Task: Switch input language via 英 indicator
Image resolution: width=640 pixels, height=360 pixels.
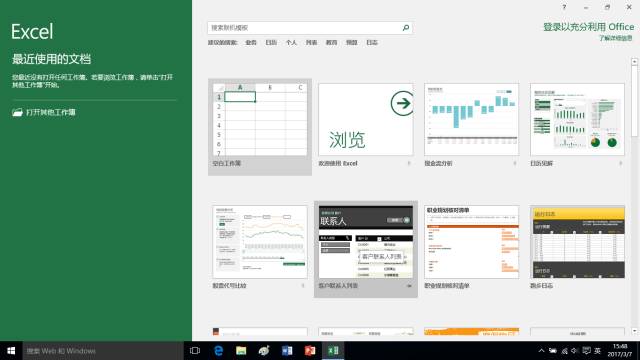Action: coord(598,351)
